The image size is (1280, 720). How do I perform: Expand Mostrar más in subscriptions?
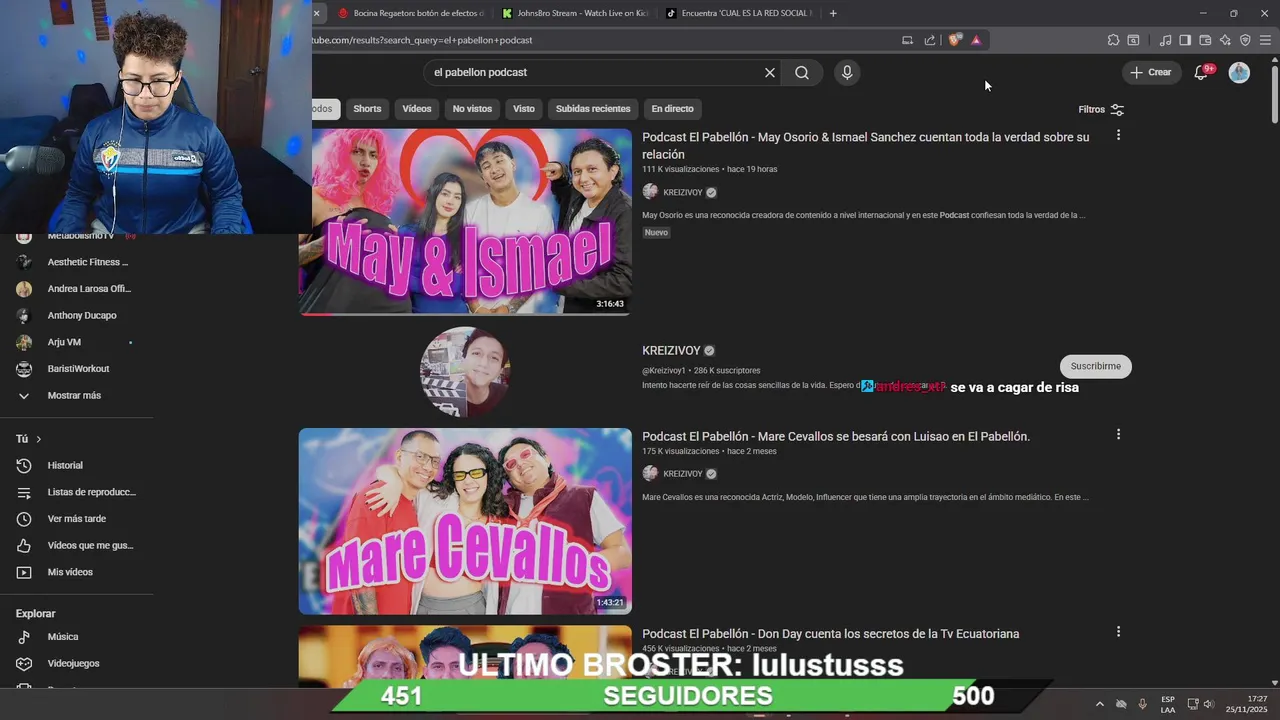click(x=74, y=395)
